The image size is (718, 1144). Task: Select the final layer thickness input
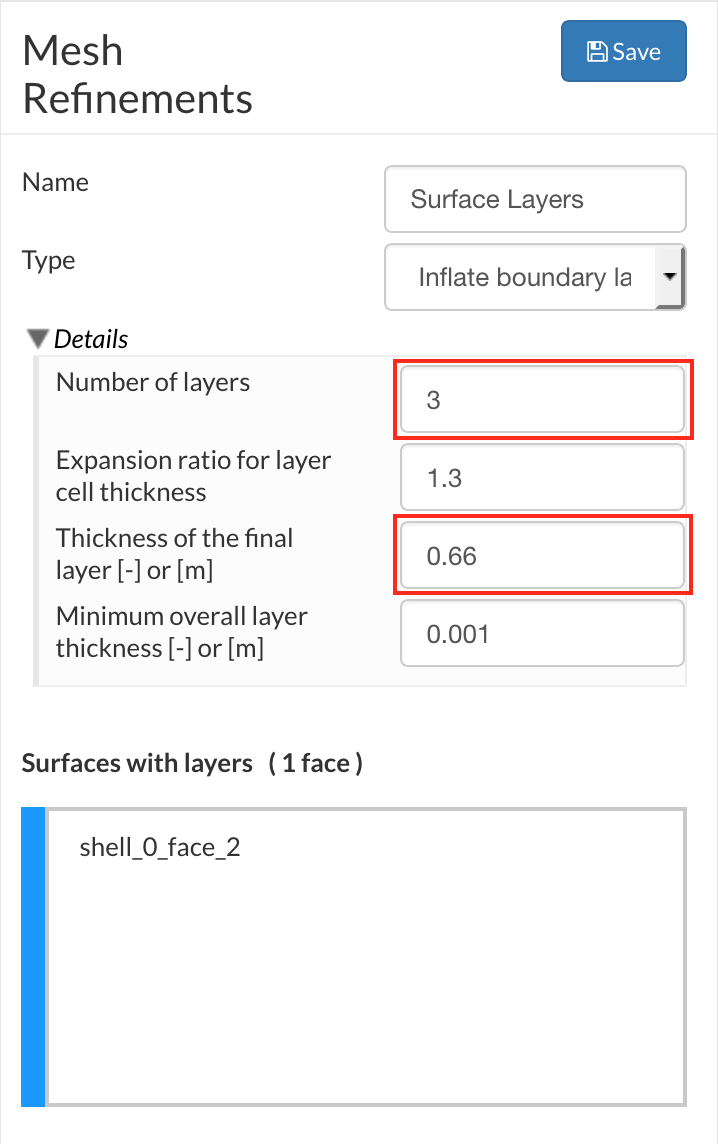click(542, 556)
